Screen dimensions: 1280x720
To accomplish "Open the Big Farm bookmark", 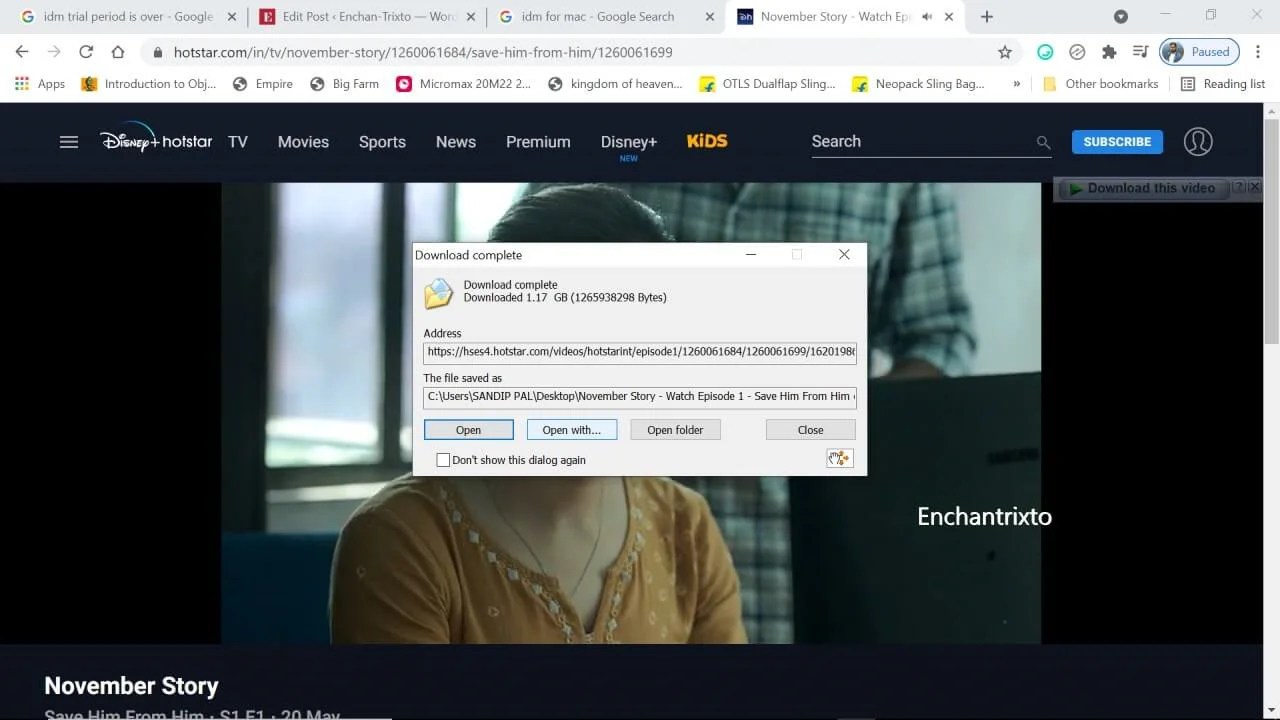I will [x=344, y=84].
